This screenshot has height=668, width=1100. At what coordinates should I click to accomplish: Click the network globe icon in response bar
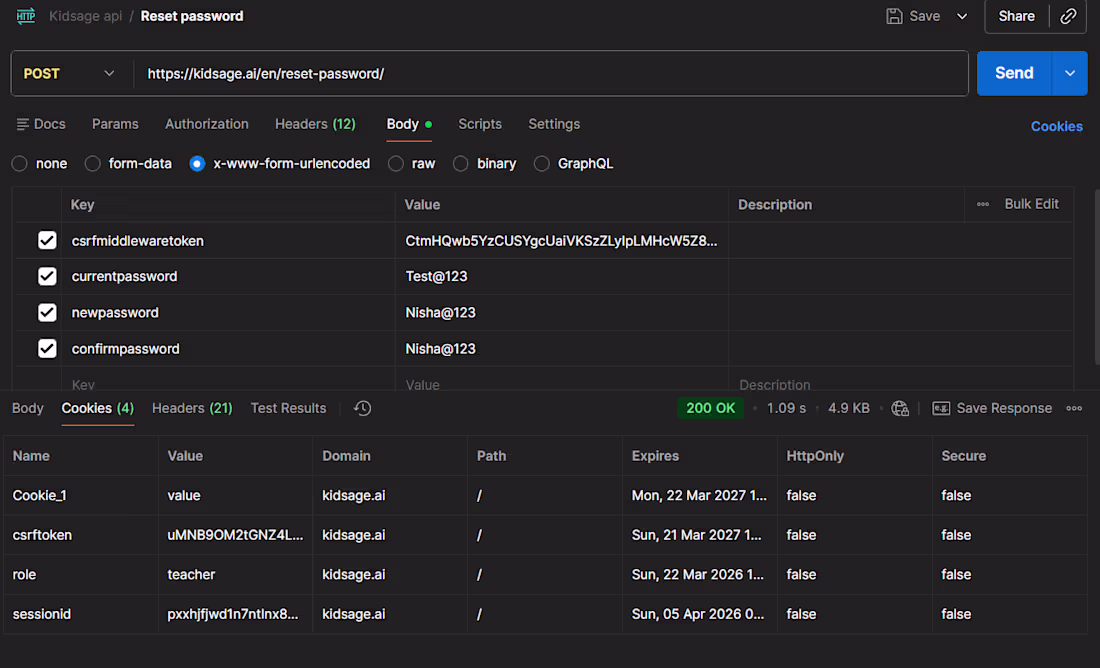coord(900,408)
